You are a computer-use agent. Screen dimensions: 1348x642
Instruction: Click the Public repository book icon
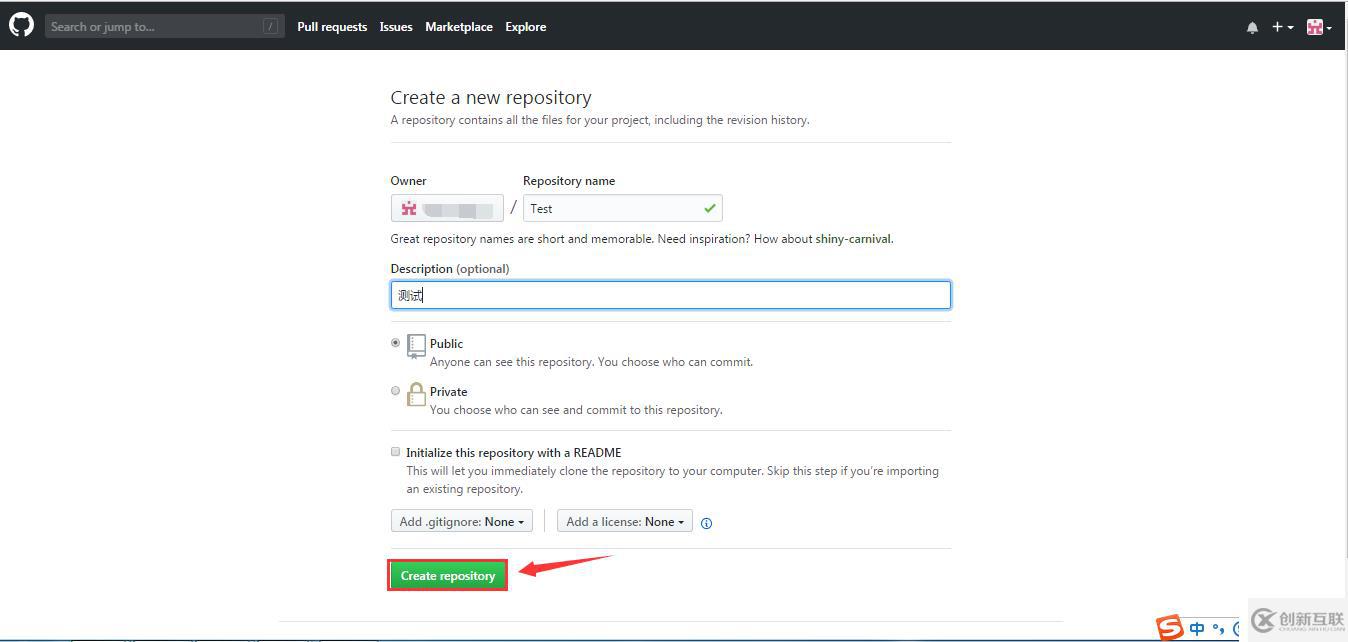(x=416, y=347)
